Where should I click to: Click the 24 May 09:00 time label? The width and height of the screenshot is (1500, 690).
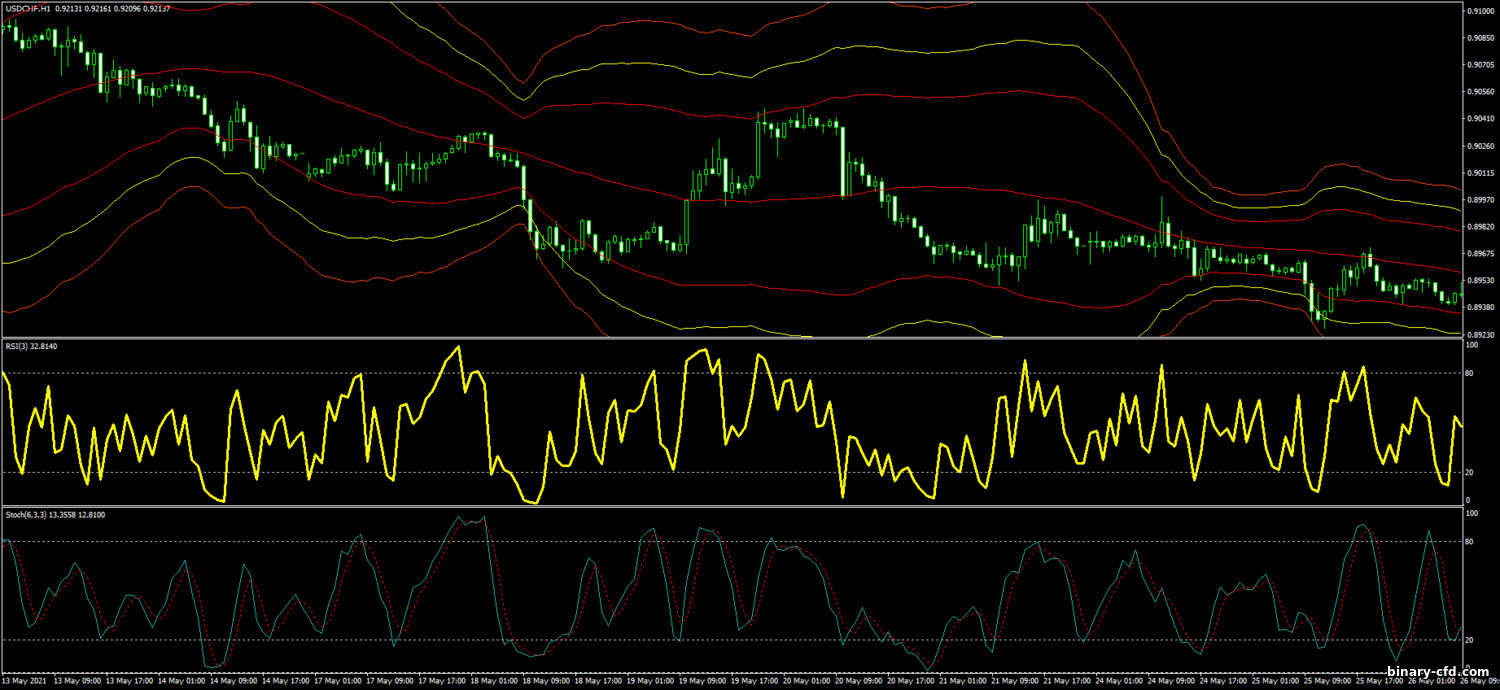click(x=1171, y=681)
